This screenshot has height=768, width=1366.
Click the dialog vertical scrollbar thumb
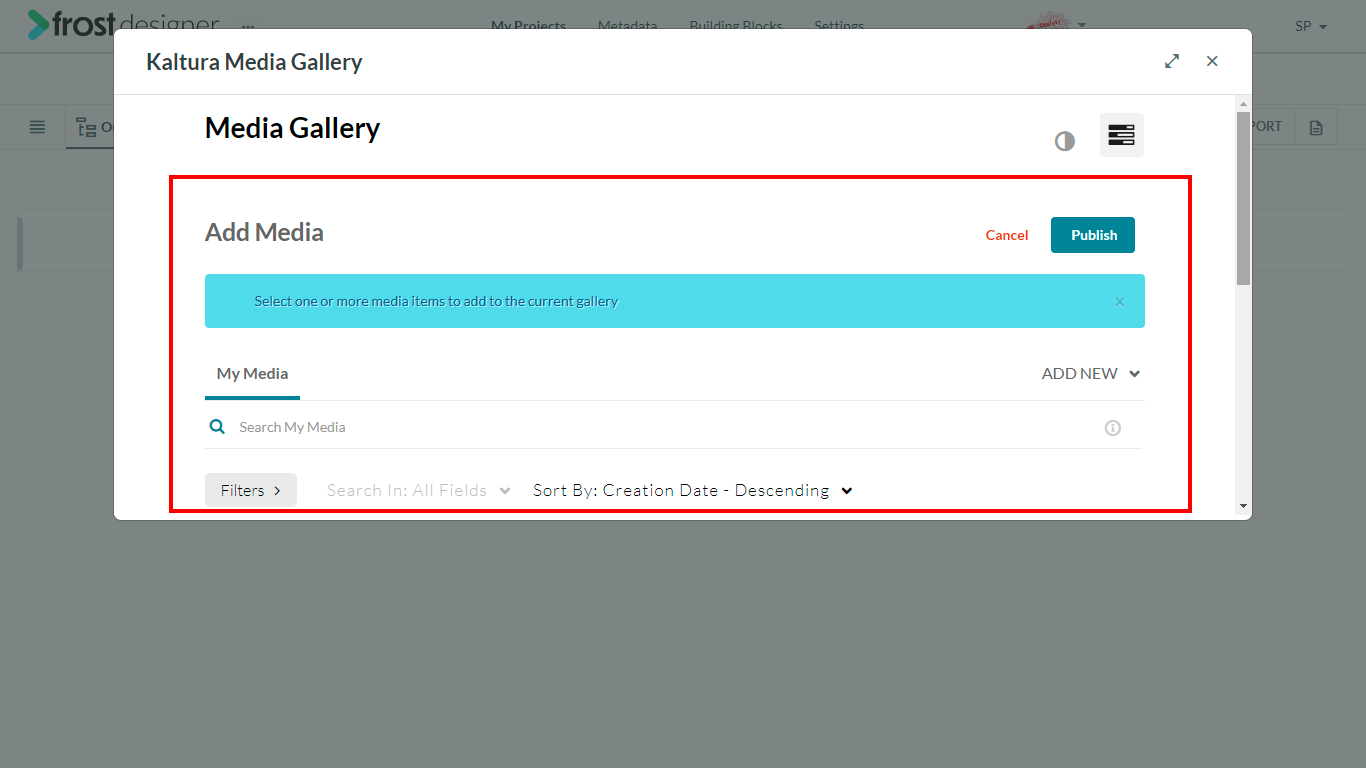tap(1243, 198)
